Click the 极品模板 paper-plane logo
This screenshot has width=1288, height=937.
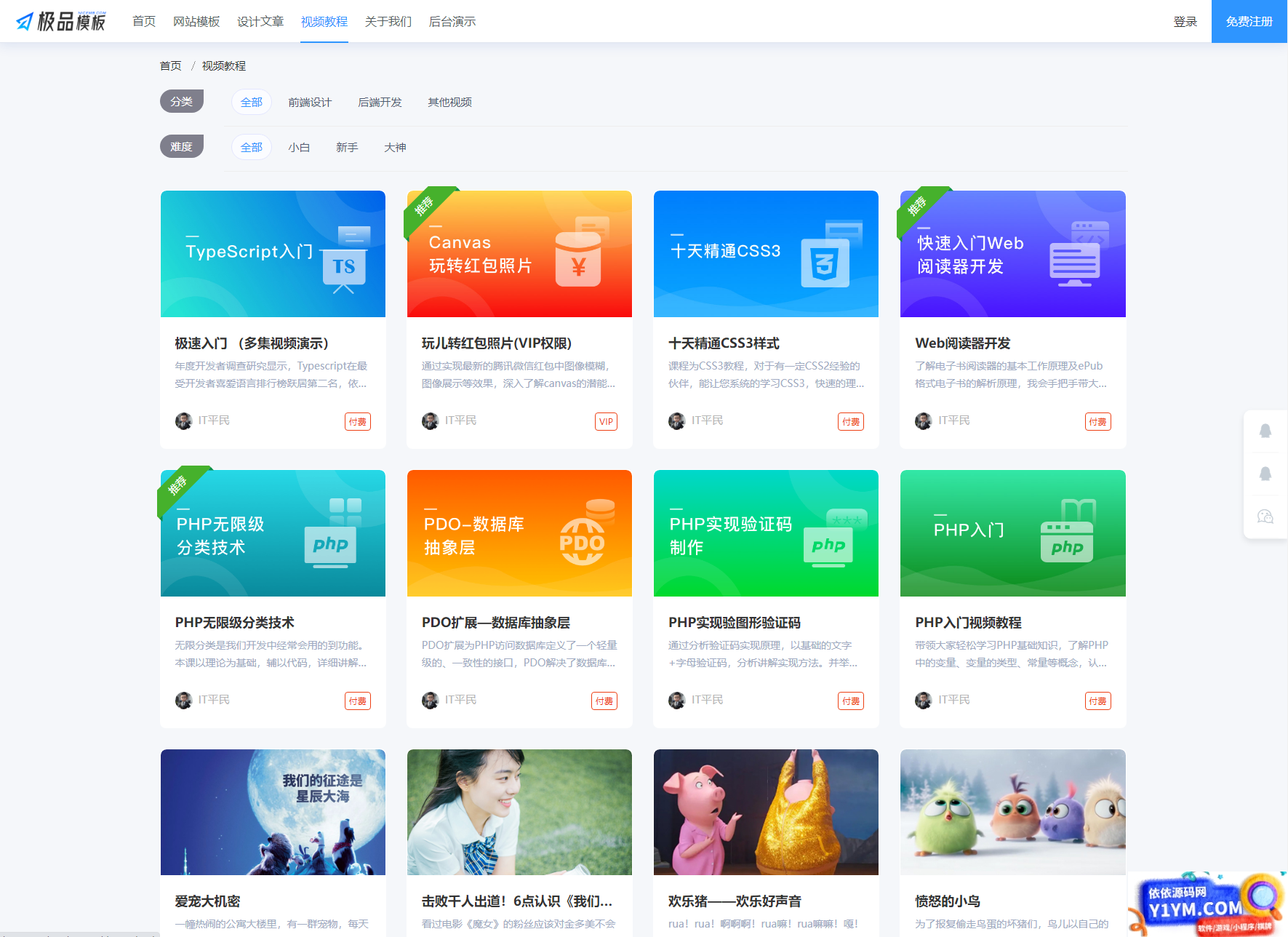[61, 21]
